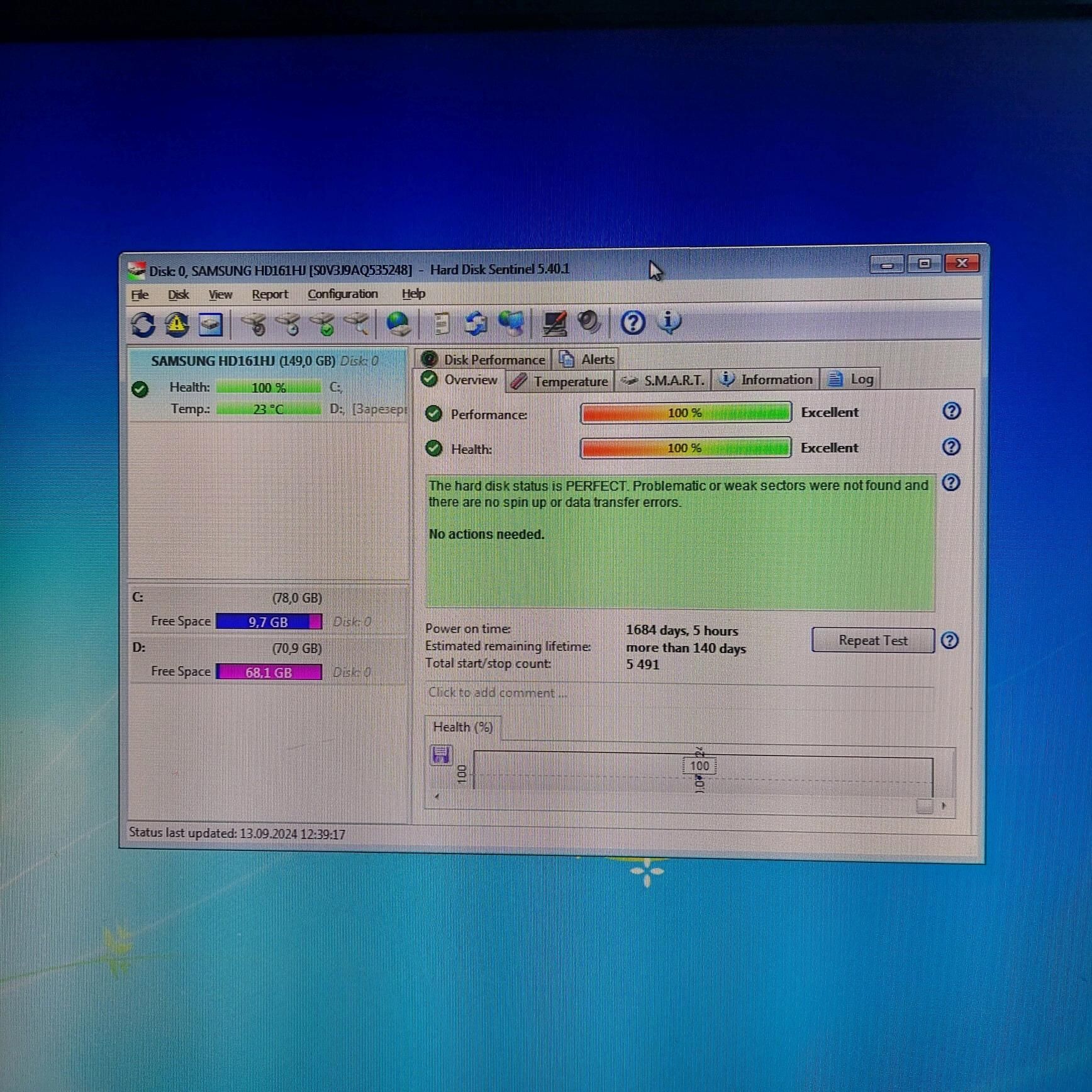Click the green hard disk status text box

click(680, 542)
